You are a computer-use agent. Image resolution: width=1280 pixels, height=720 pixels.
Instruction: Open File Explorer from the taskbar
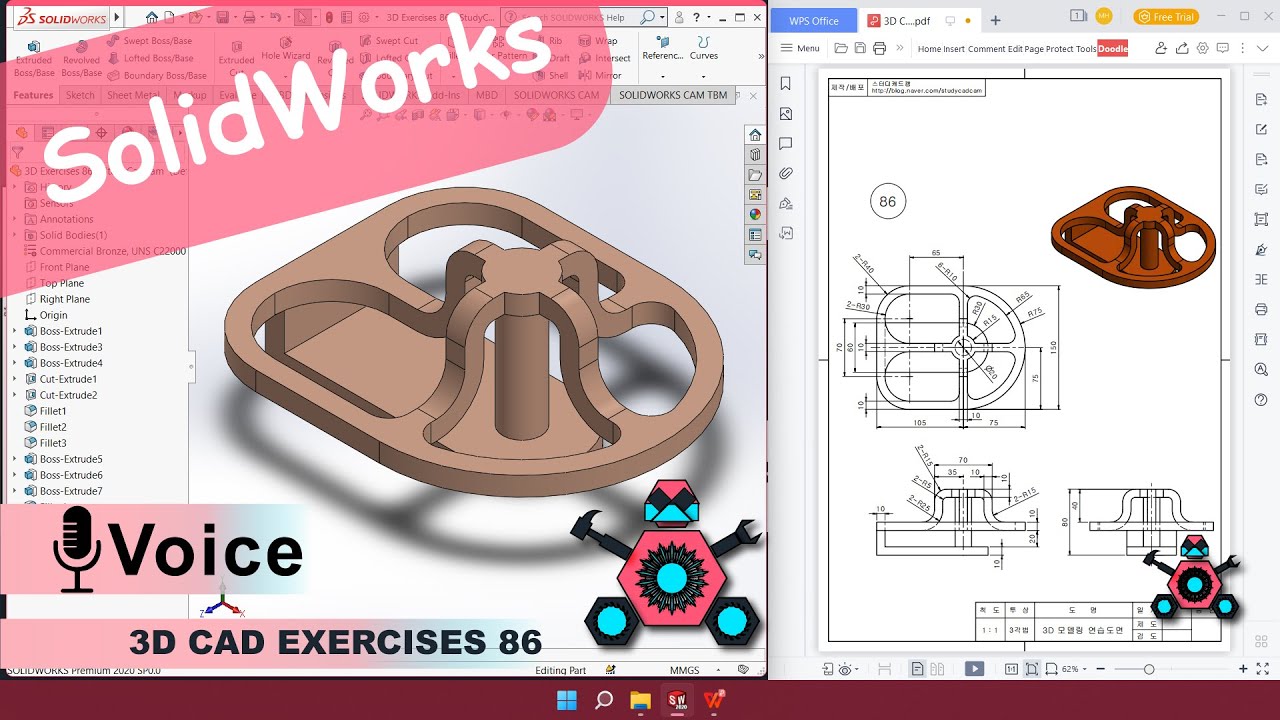[640, 700]
